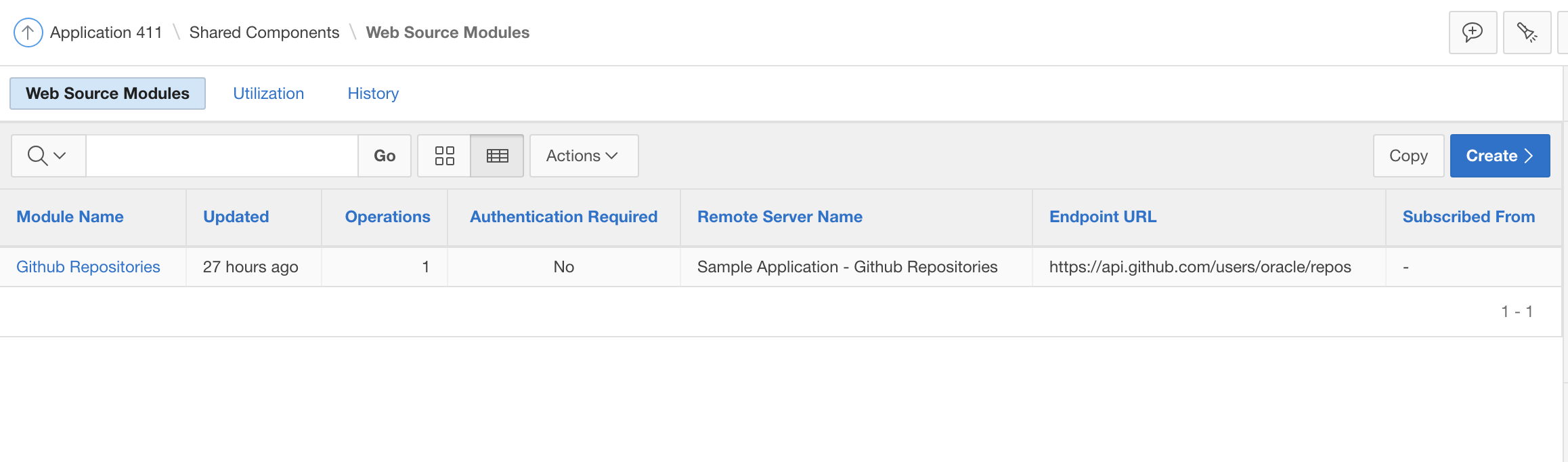Click the quick edit cursor icon
This screenshot has height=462, width=1568.
[1527, 32]
